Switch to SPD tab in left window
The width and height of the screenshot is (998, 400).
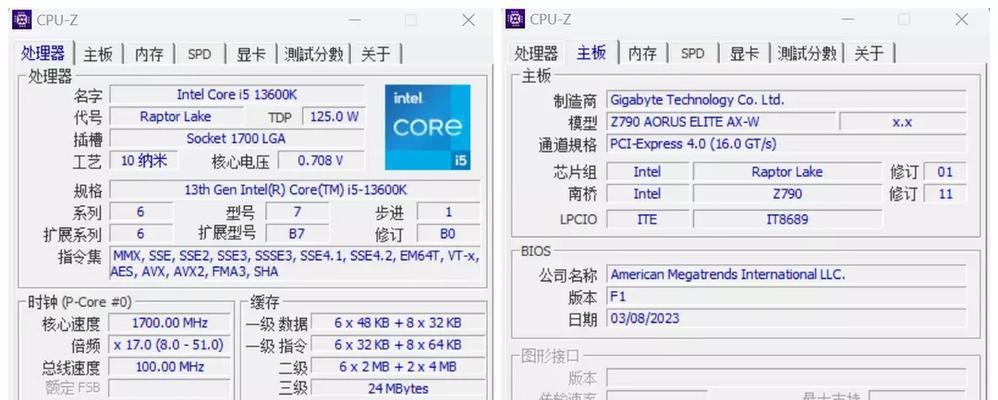199,54
